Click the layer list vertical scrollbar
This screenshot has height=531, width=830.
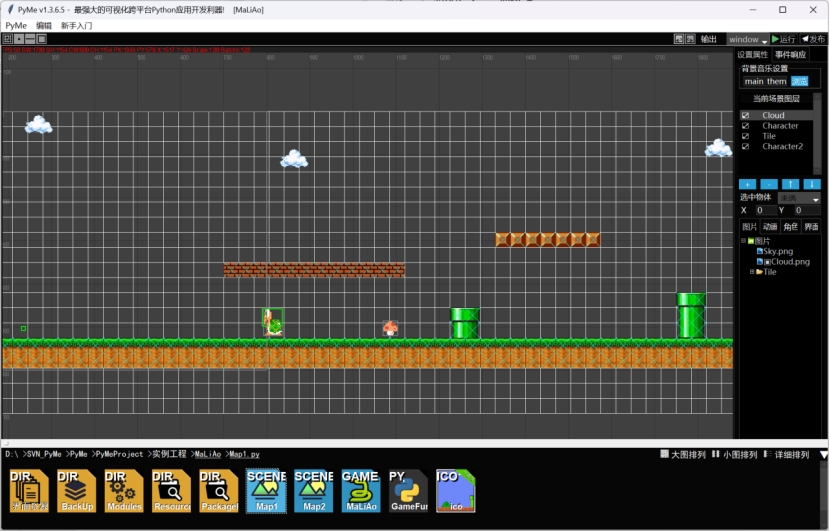click(817, 134)
